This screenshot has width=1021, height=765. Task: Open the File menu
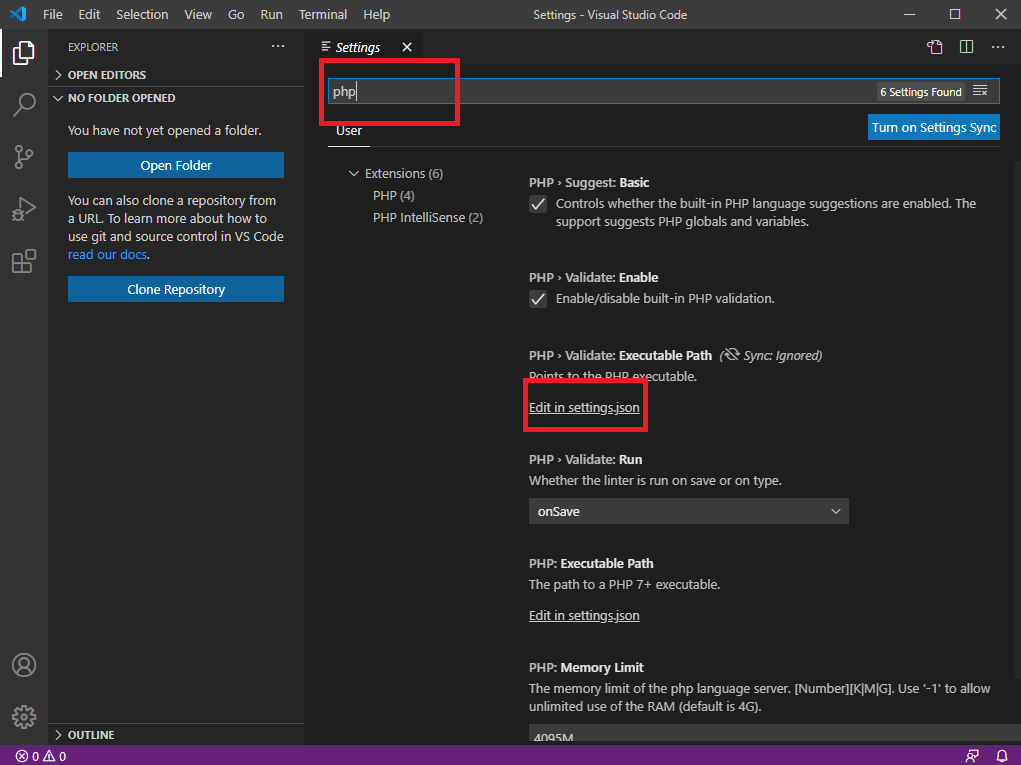(x=53, y=14)
